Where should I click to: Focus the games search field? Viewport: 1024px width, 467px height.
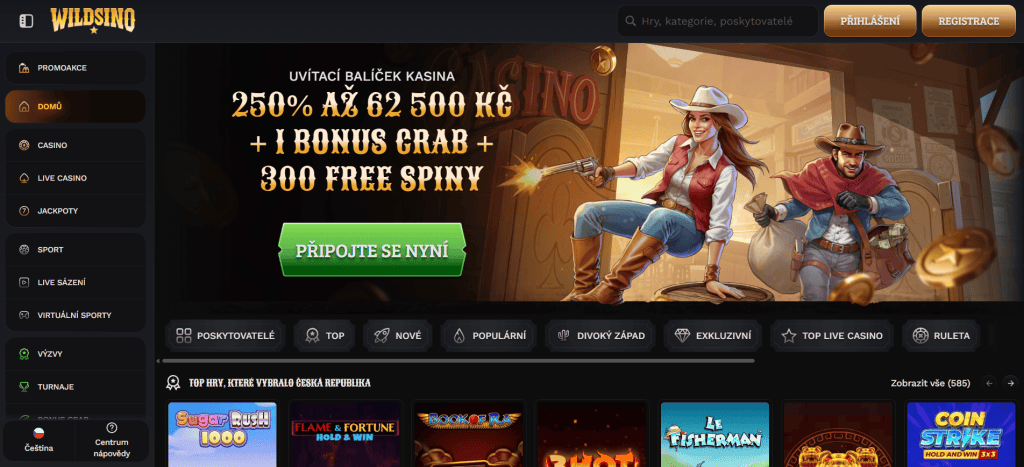tap(717, 21)
